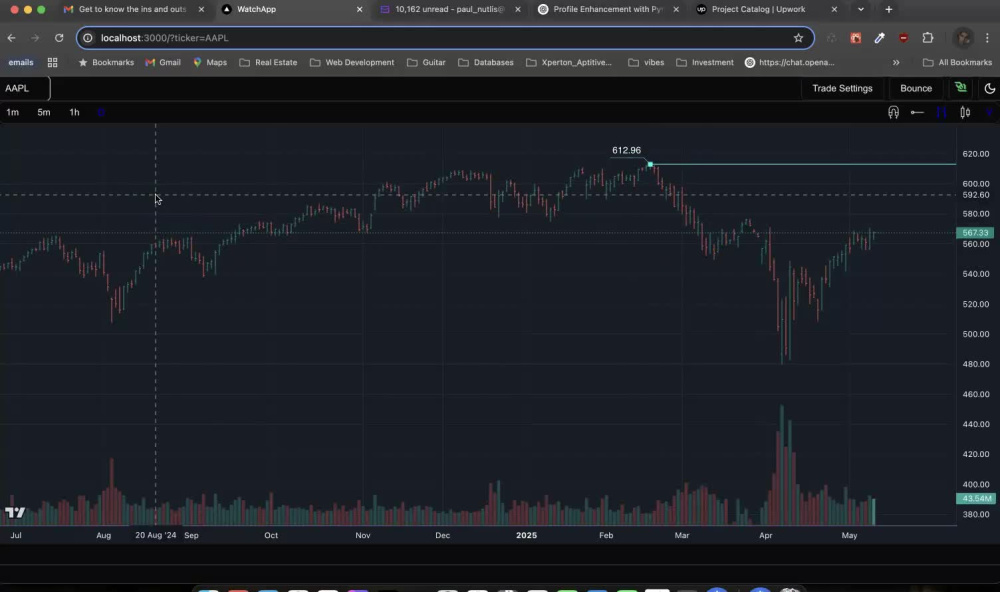The width and height of the screenshot is (1000, 592).
Task: Switch to the Gmail 'Get to know' tab
Action: tap(133, 10)
